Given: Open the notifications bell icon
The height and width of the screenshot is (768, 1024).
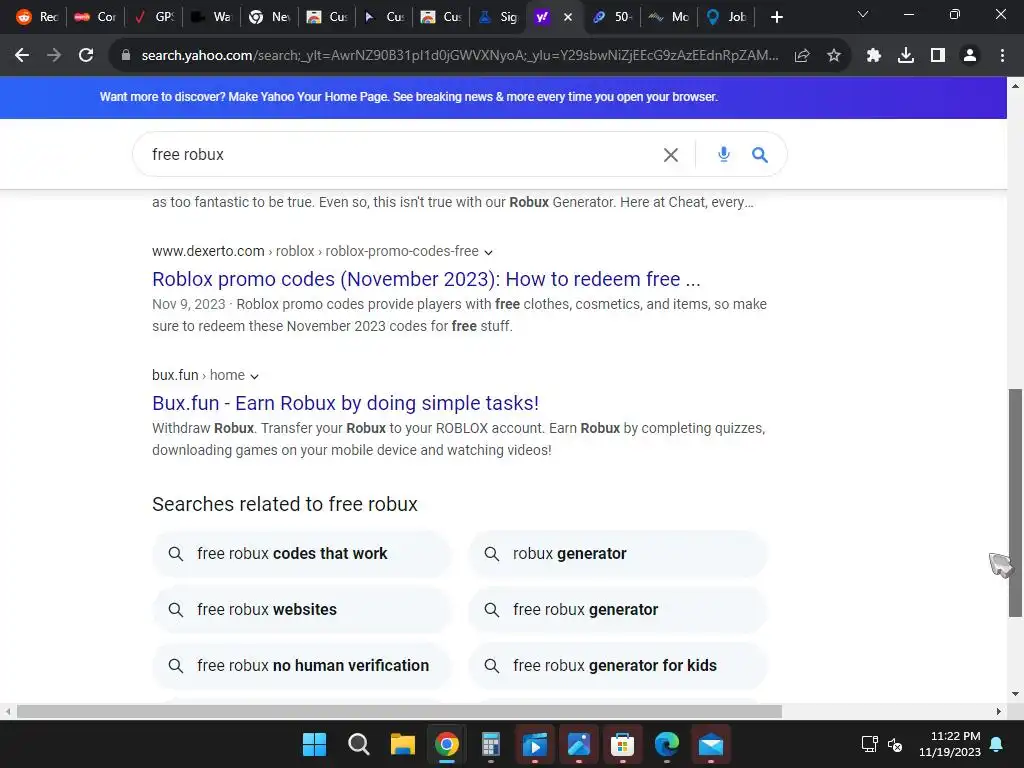Looking at the screenshot, I should point(997,744).
